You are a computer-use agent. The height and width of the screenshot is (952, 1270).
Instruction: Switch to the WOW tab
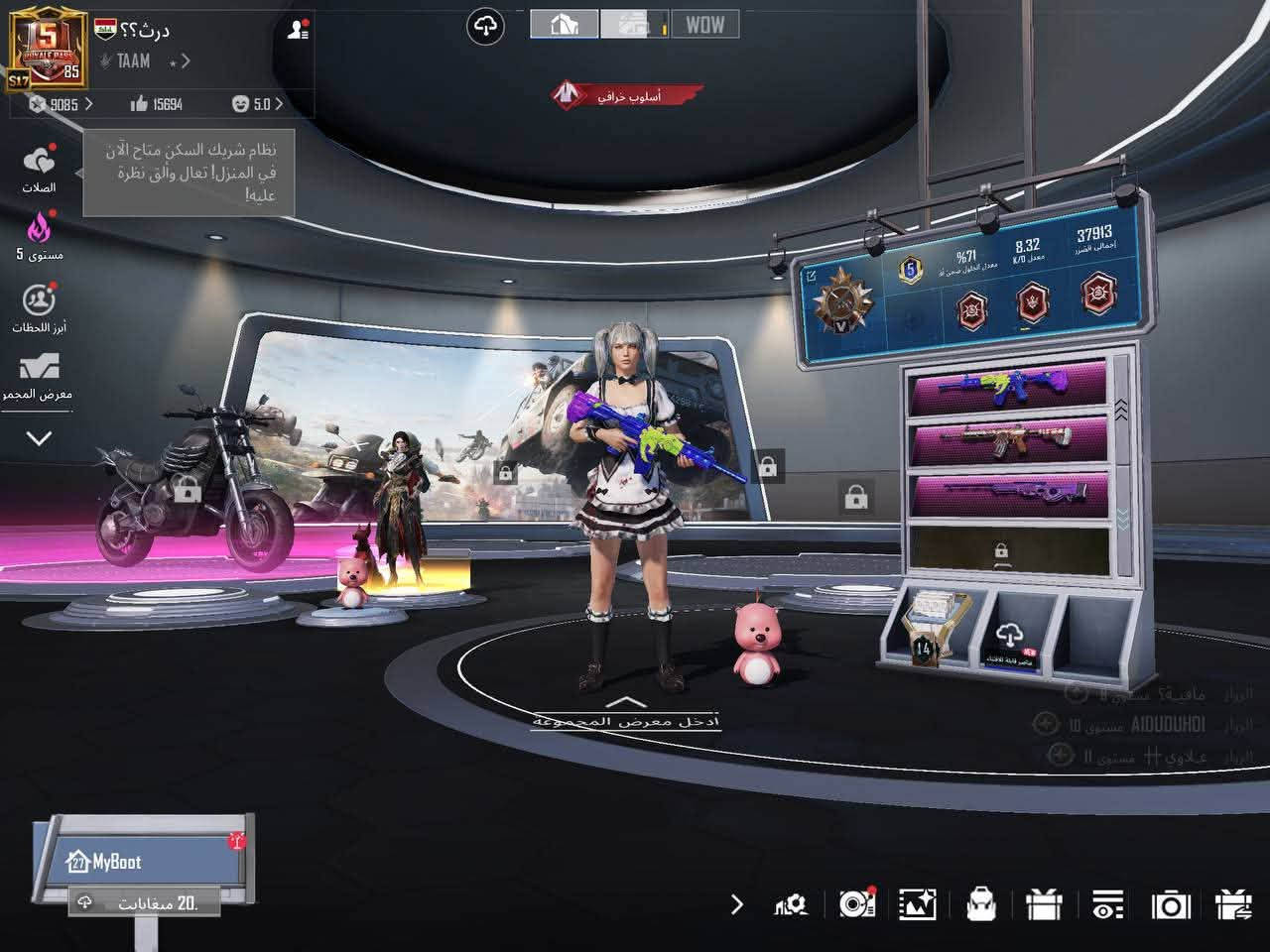tap(705, 24)
